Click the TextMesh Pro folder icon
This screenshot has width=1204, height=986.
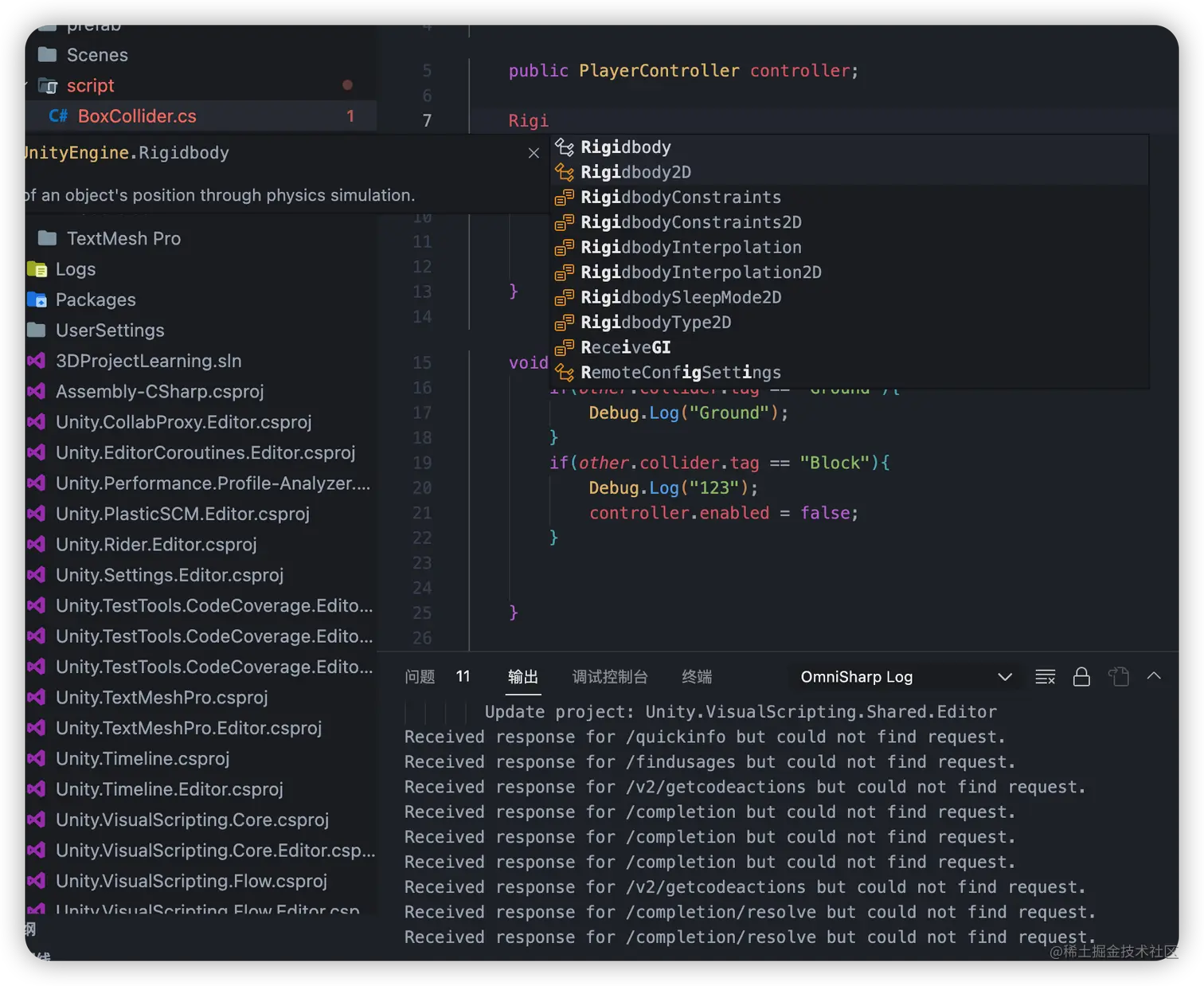click(x=48, y=238)
